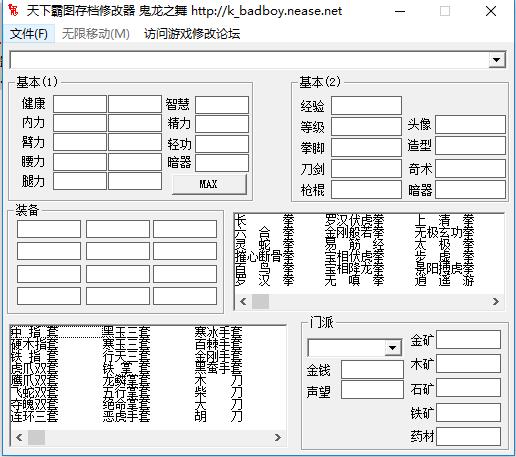Open the 文件(F) menu

tap(29, 34)
